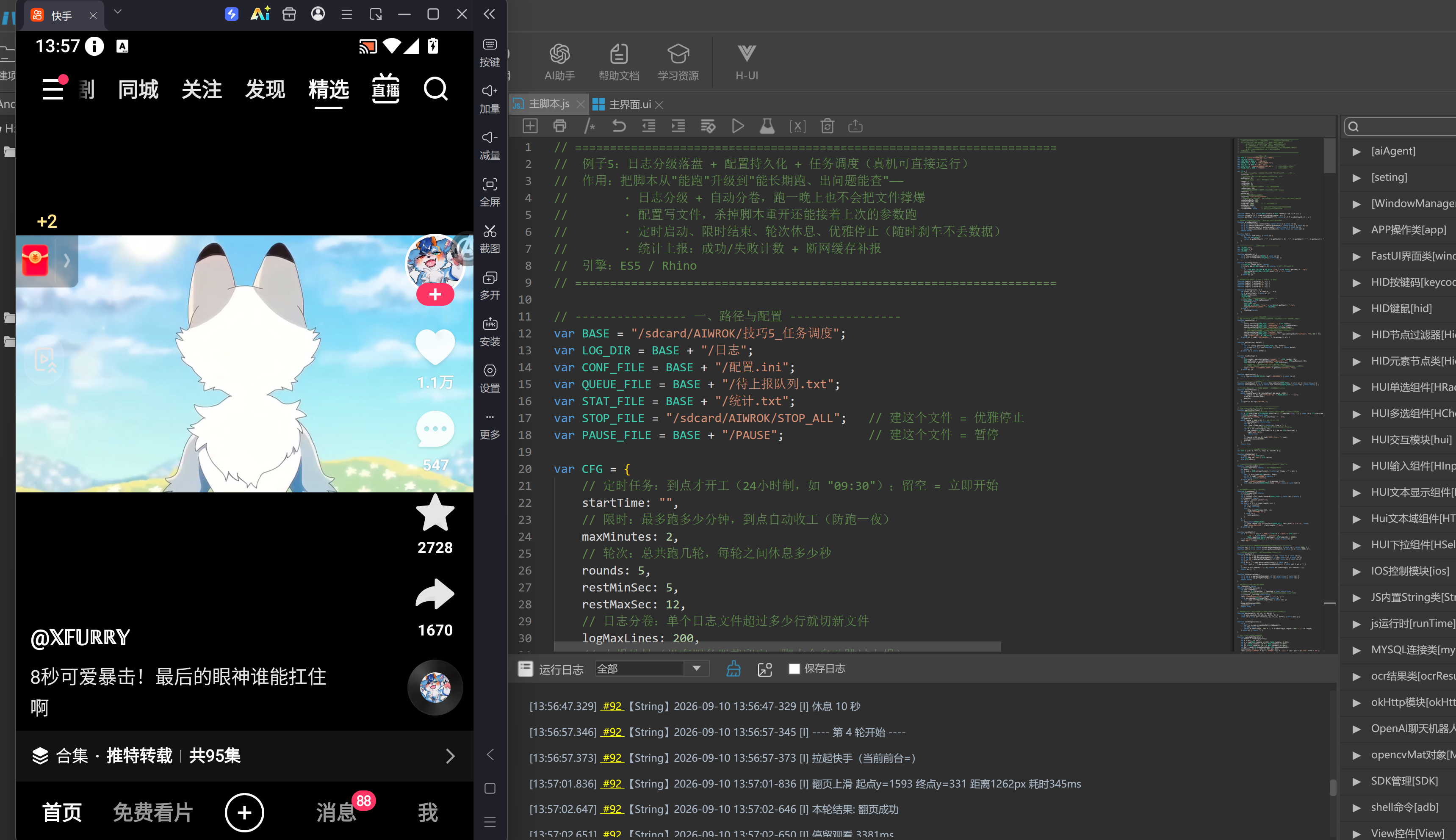
Task: Open 学习资源 learning resources
Action: (678, 62)
